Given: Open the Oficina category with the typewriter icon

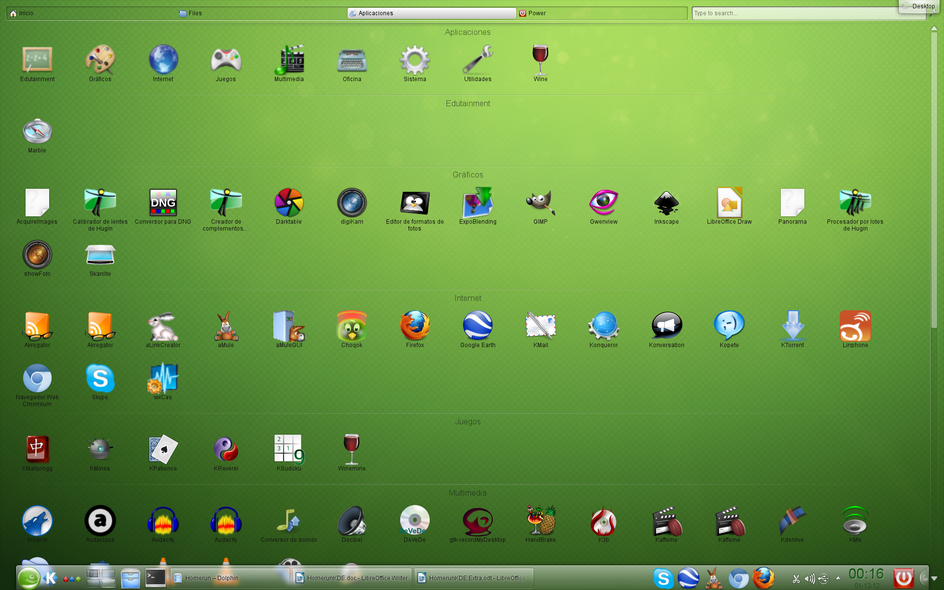Looking at the screenshot, I should click(x=352, y=63).
